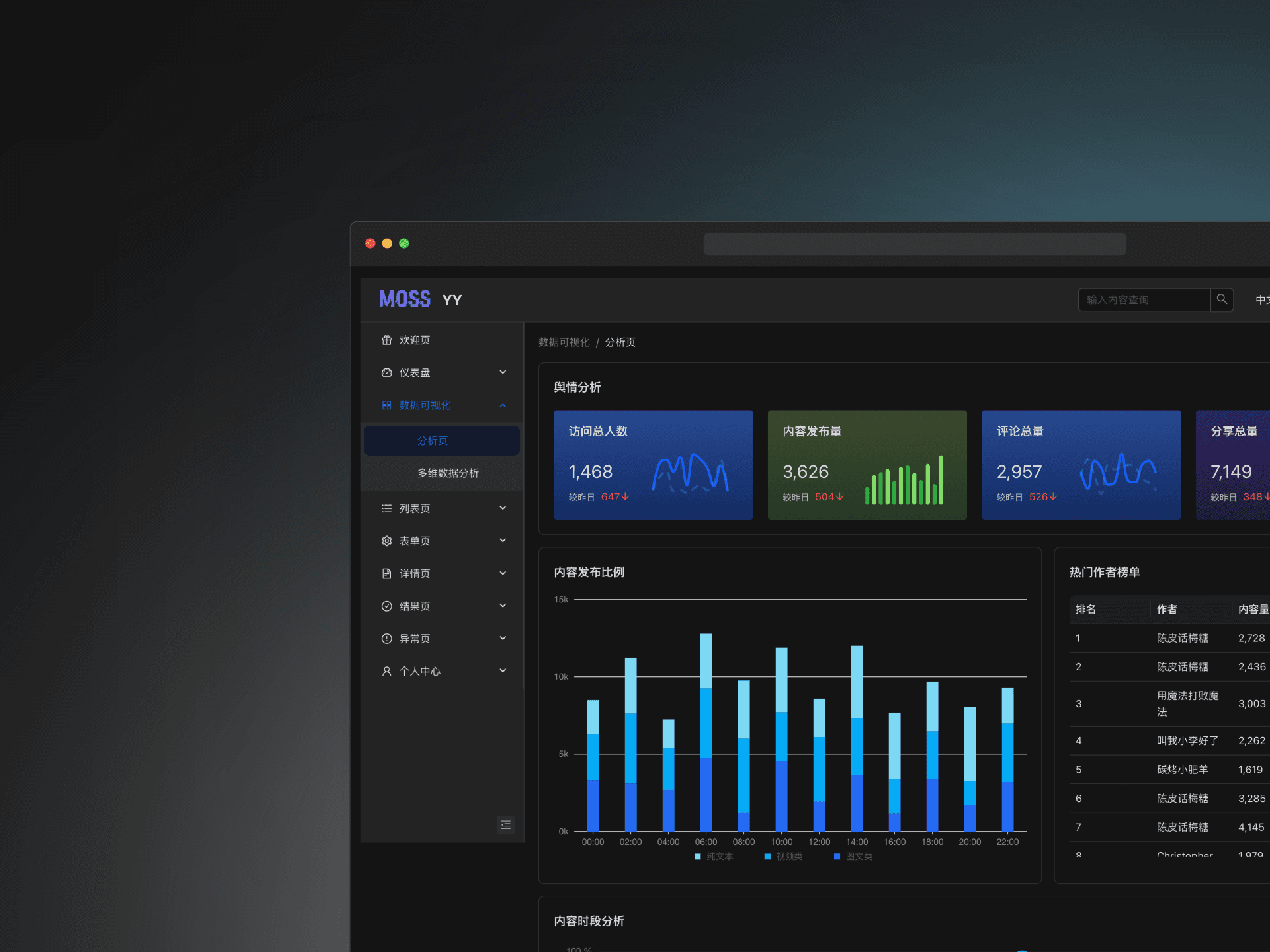Collapse the sidebar with the fold icon

click(x=505, y=824)
